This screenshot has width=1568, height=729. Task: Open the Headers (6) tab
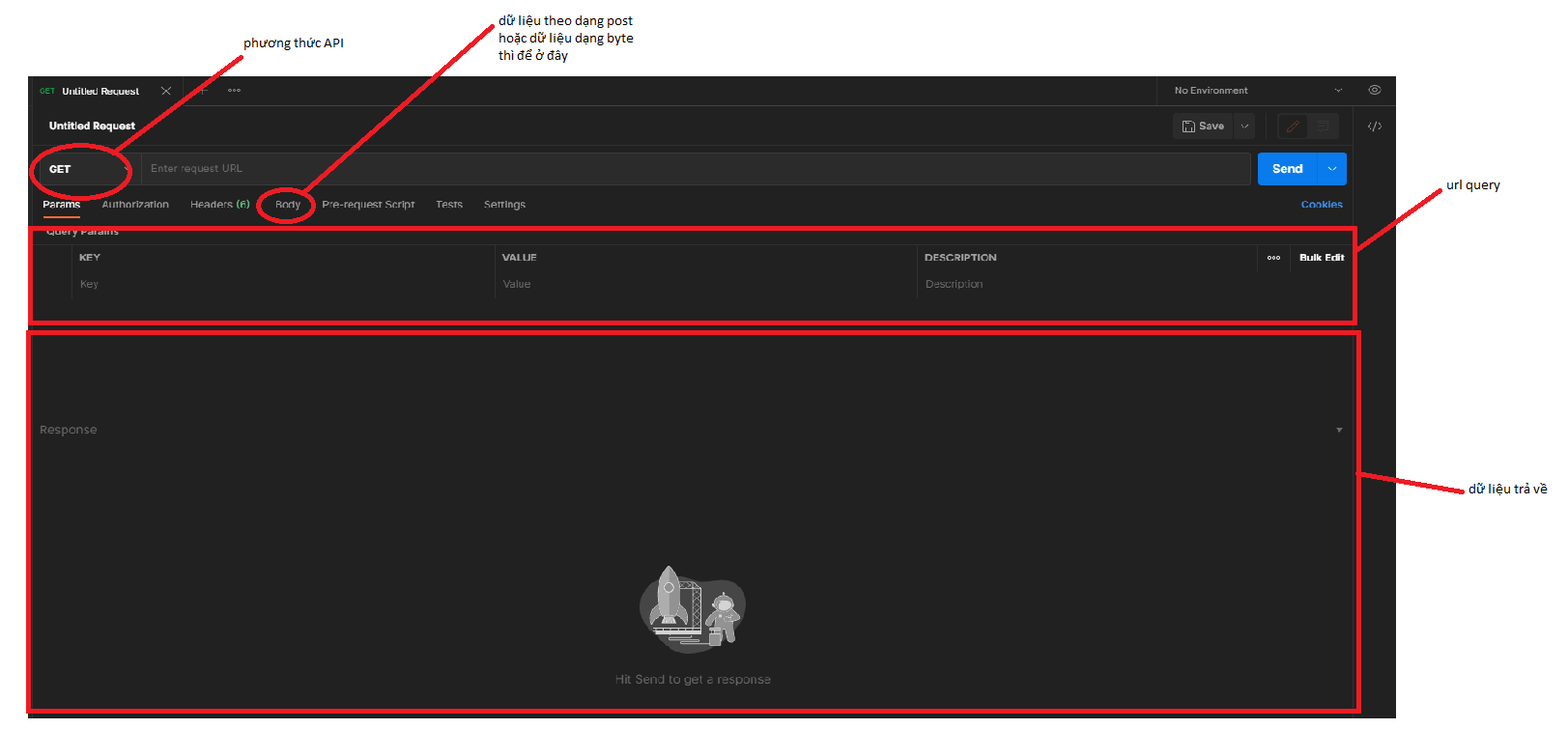pos(220,205)
